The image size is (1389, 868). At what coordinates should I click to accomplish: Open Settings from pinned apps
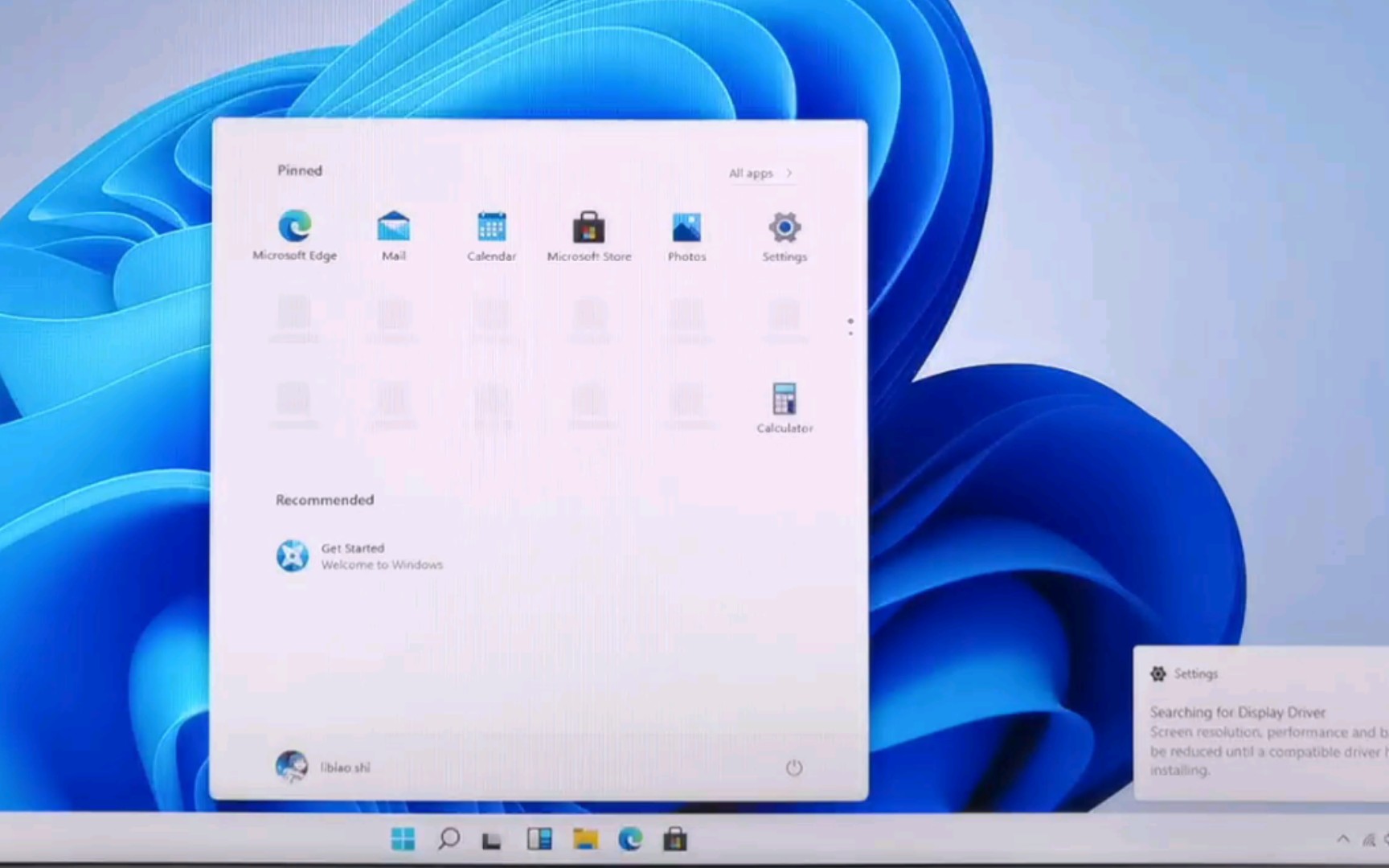click(784, 233)
